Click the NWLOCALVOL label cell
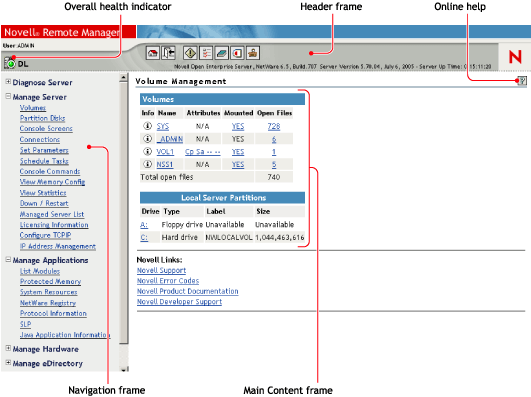The width and height of the screenshot is (531, 397). 229,237
